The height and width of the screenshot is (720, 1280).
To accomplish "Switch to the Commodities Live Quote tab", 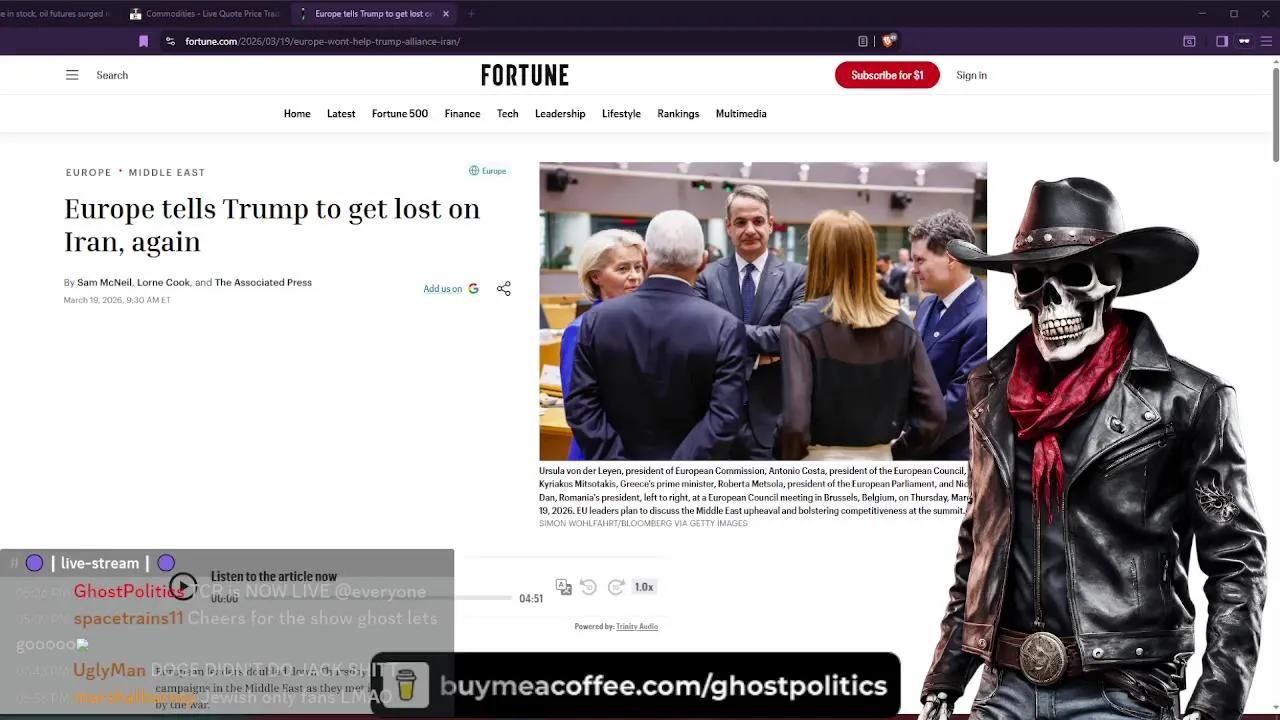I will click(x=206, y=14).
